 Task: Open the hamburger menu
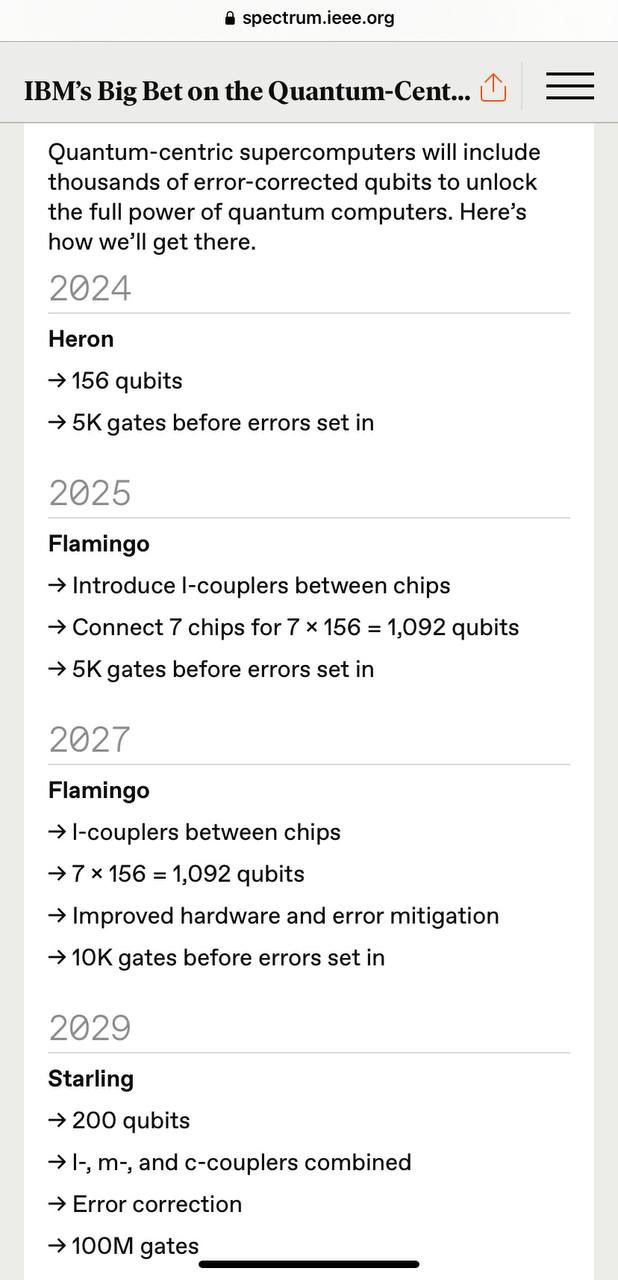coord(570,87)
